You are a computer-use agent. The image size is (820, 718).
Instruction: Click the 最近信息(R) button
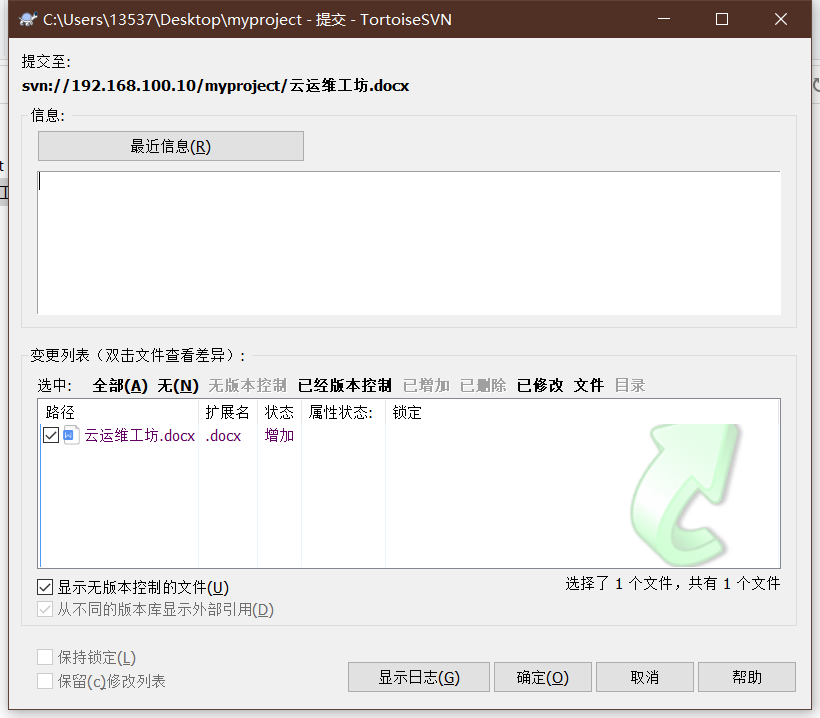pos(170,146)
